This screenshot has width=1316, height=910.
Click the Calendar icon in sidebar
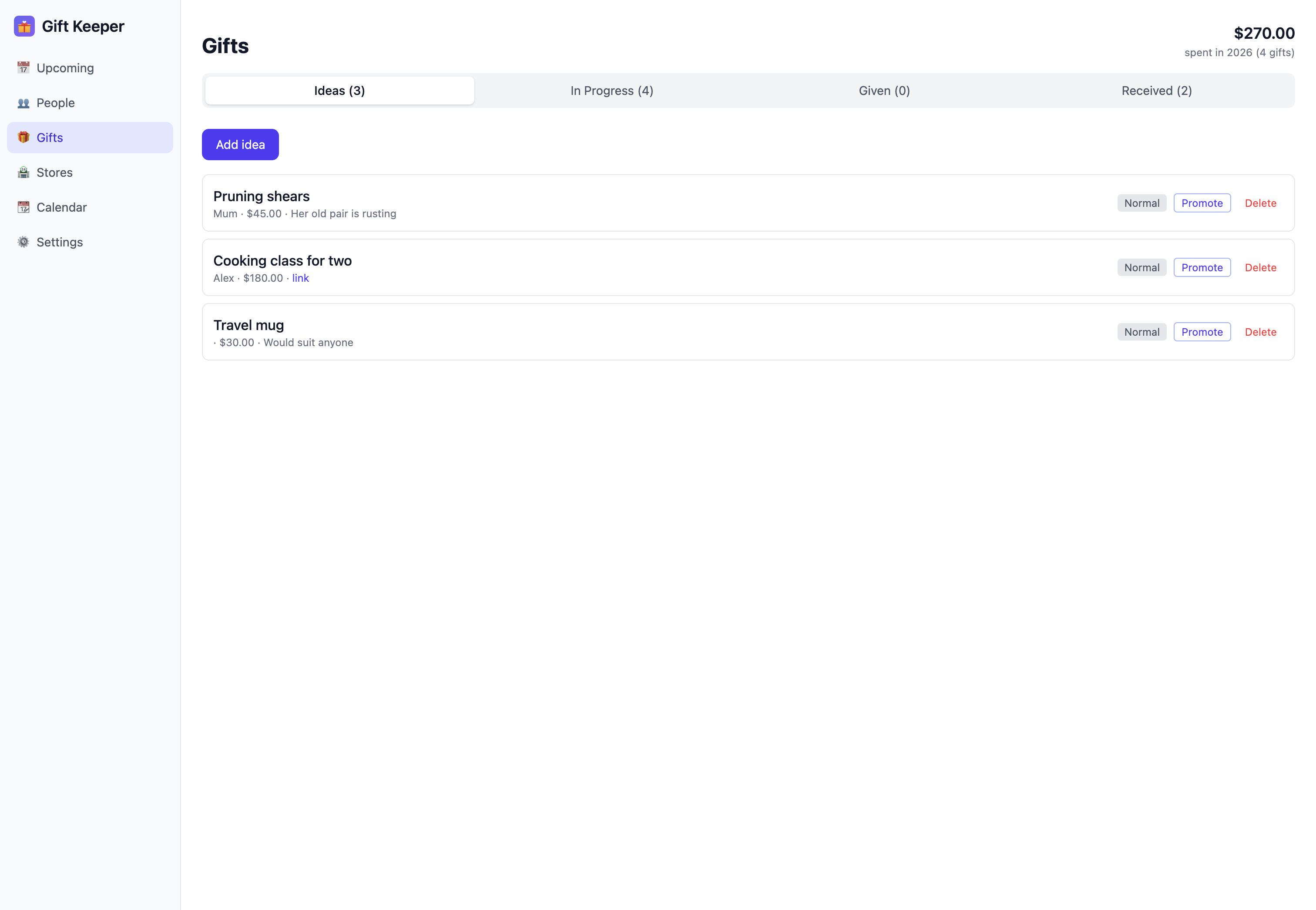click(23, 207)
